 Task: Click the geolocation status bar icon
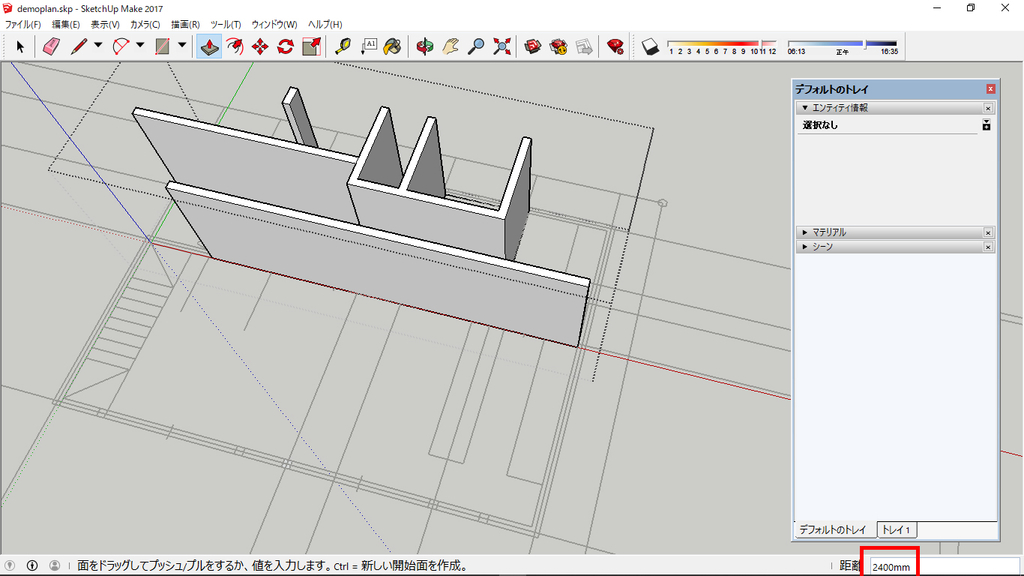[x=10, y=566]
